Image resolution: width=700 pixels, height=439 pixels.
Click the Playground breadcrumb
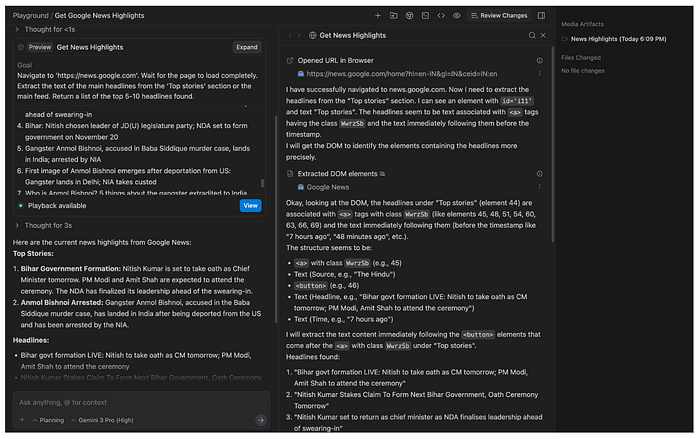[x=30, y=16]
